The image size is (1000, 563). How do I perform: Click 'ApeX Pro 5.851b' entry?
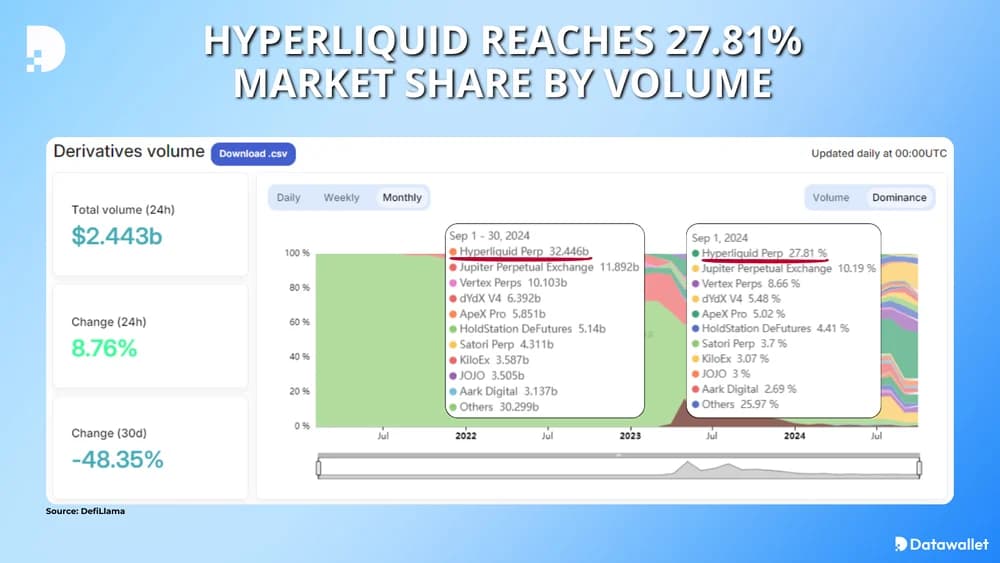[x=497, y=314]
